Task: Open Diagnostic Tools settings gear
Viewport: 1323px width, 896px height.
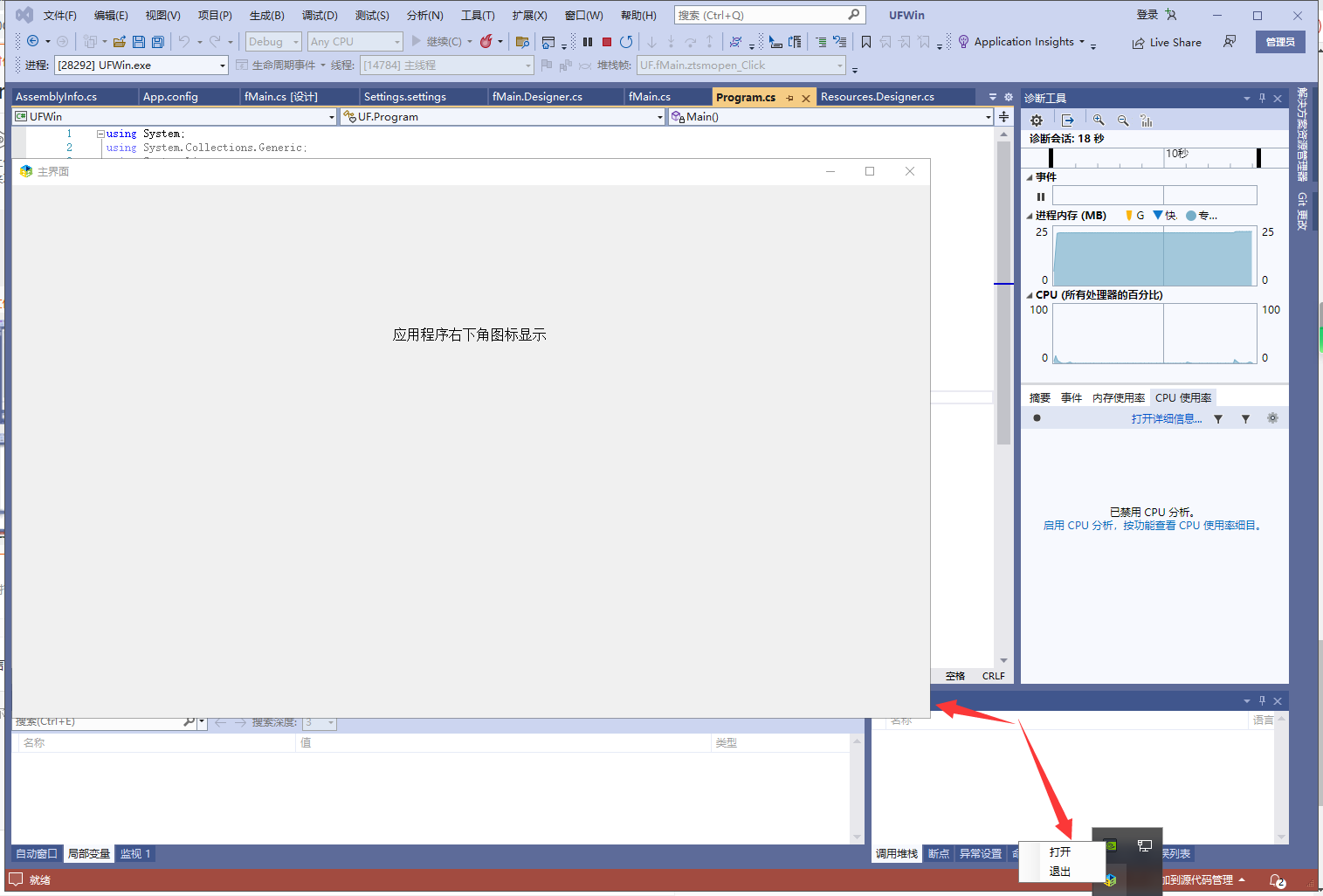Action: coord(1037,121)
